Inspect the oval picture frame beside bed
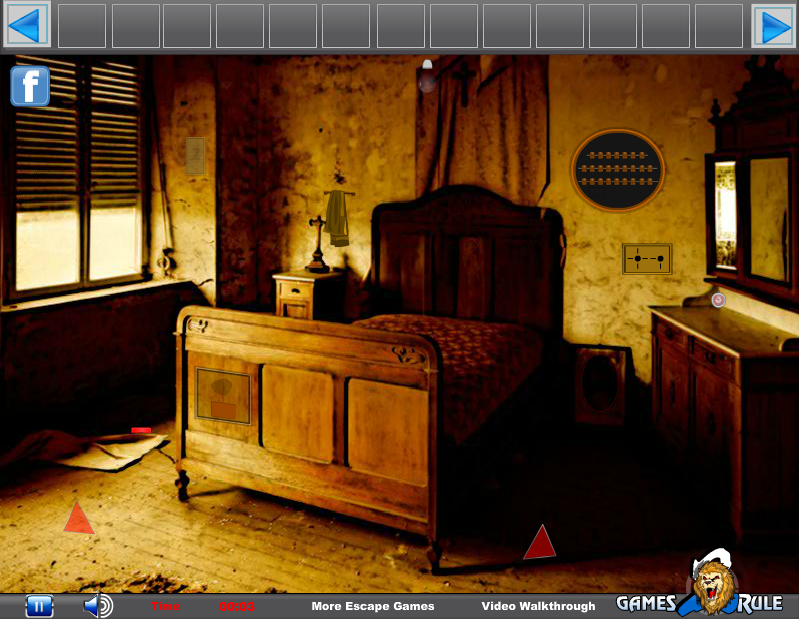This screenshot has width=799, height=619. point(600,383)
